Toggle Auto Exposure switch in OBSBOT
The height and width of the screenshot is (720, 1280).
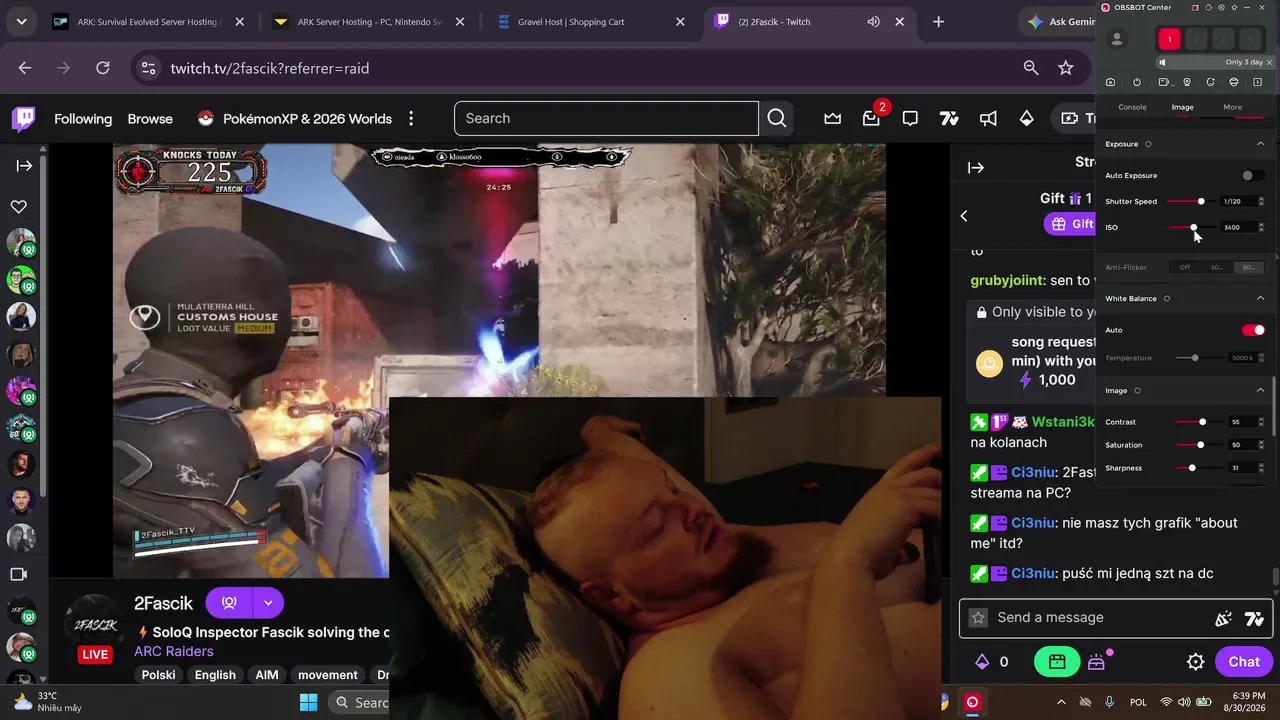tap(1252, 176)
